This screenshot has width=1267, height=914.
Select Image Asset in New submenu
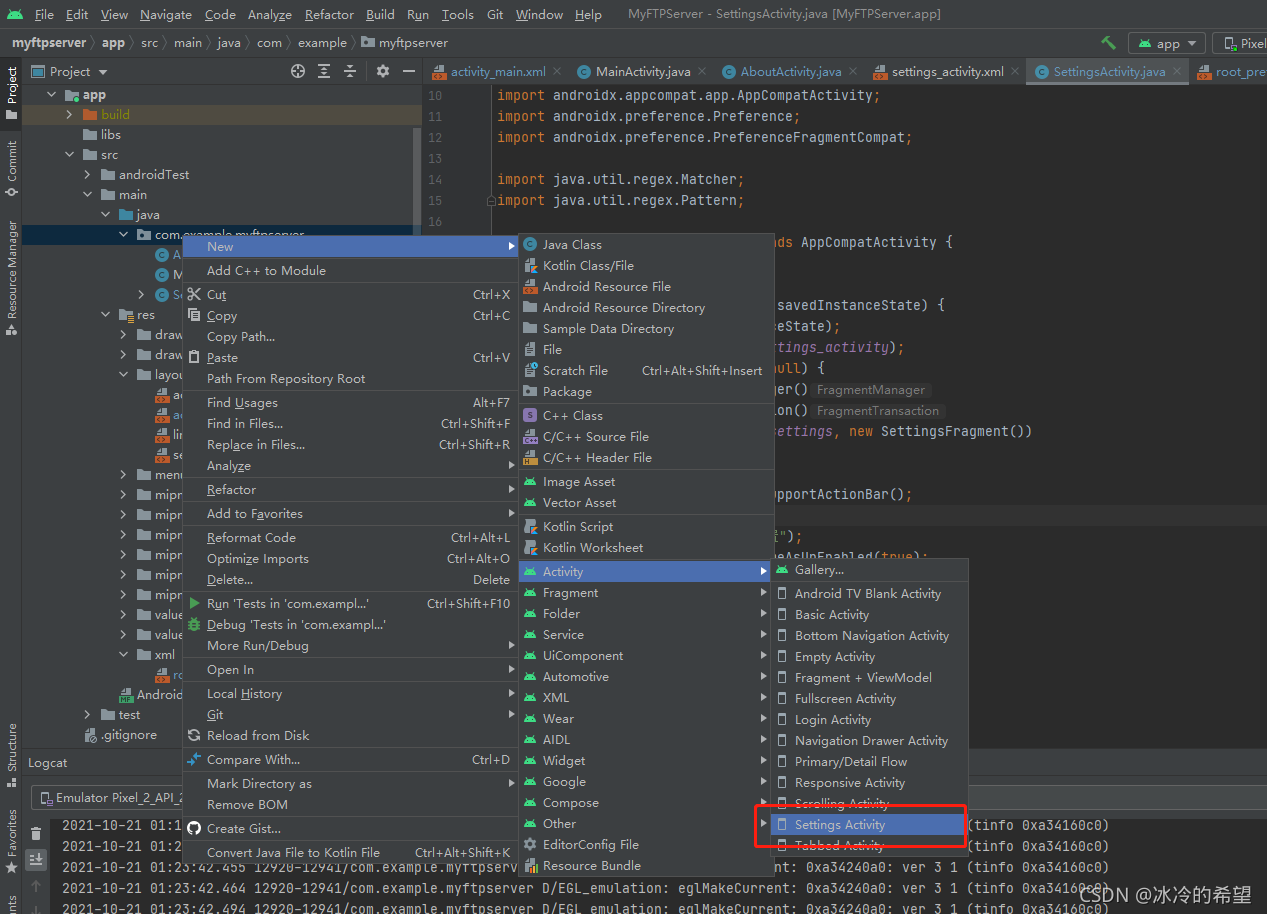coord(646,481)
